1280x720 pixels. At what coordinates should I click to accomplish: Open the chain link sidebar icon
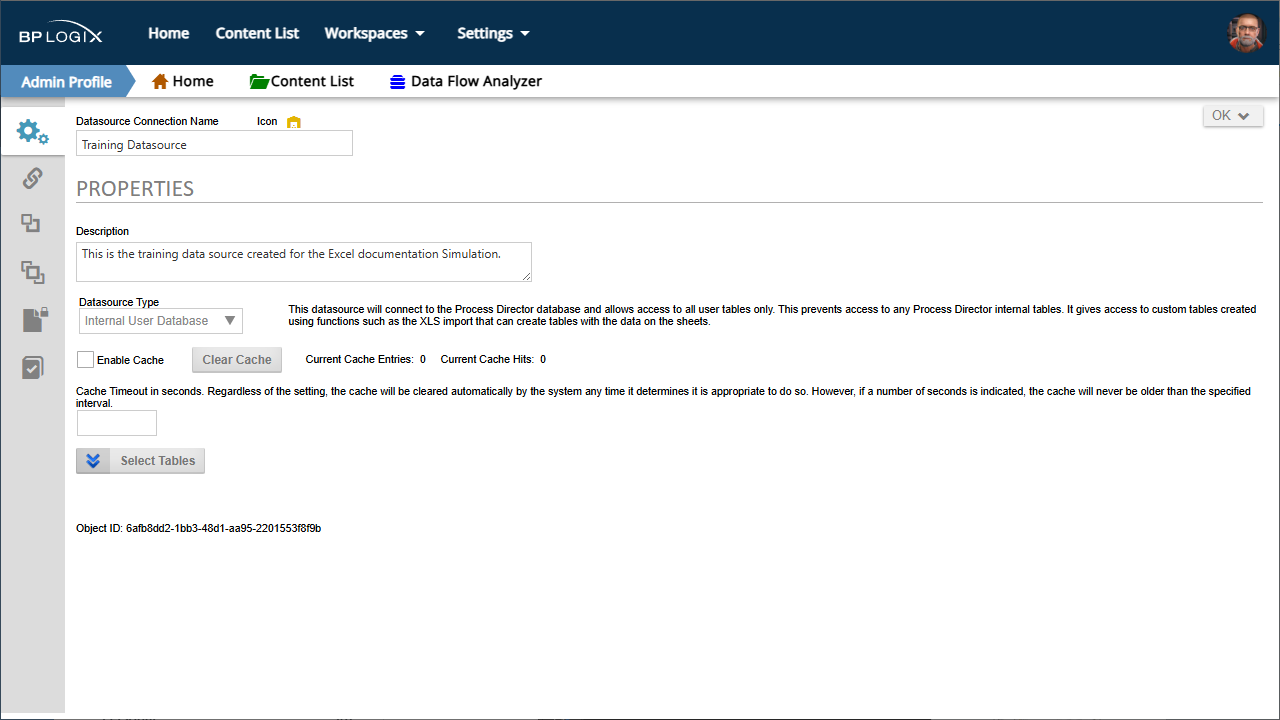[x=32, y=178]
